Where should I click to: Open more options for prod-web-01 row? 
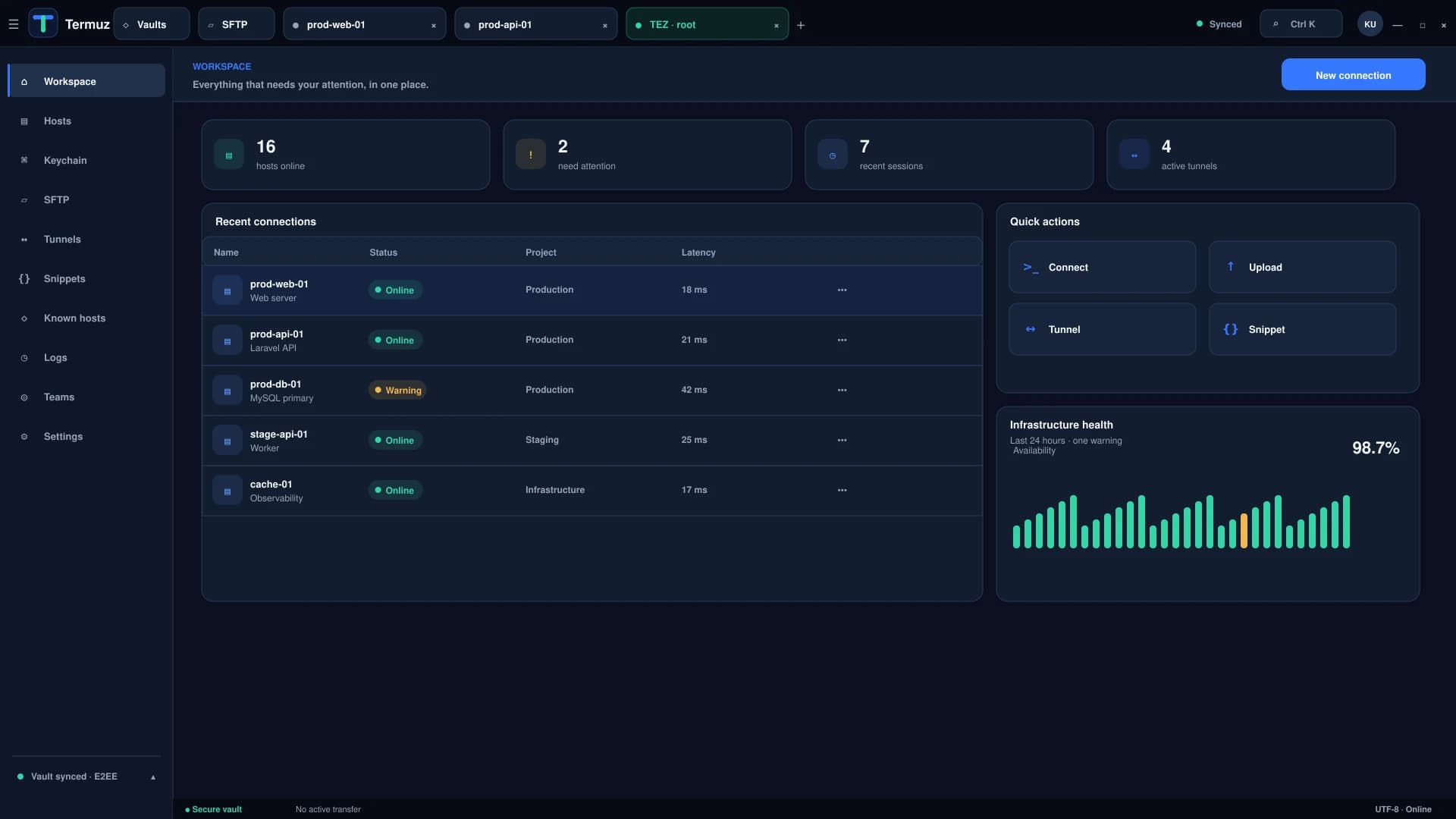pyautogui.click(x=842, y=290)
